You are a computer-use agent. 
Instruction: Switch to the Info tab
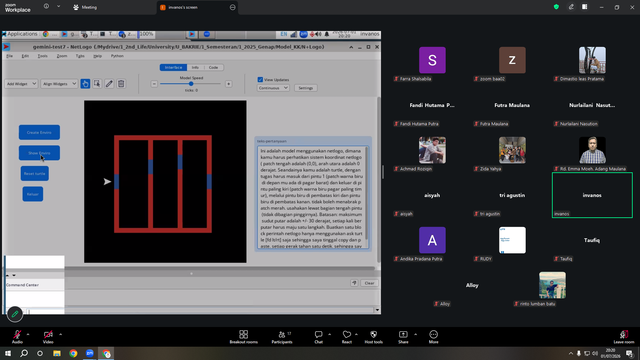pos(195,67)
